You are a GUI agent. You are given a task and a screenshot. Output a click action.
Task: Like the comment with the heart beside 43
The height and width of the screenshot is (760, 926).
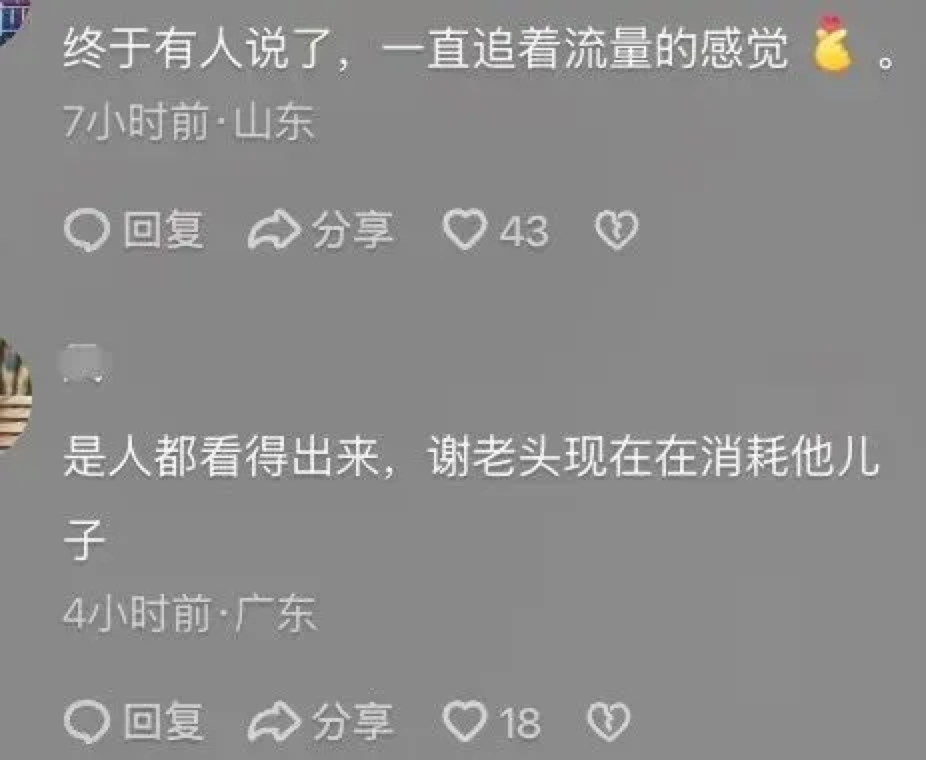pyautogui.click(x=465, y=230)
